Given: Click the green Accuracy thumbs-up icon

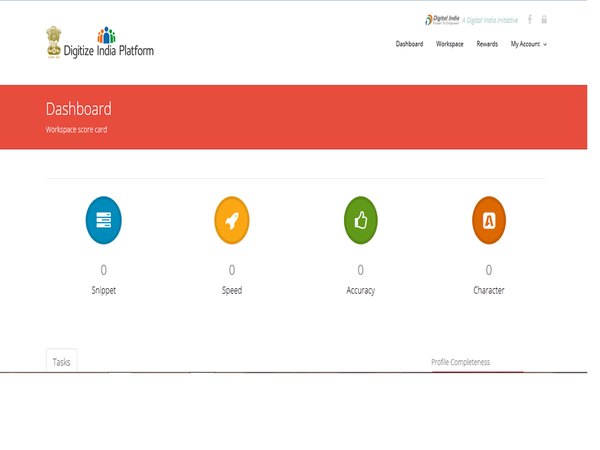Looking at the screenshot, I should click(x=360, y=221).
